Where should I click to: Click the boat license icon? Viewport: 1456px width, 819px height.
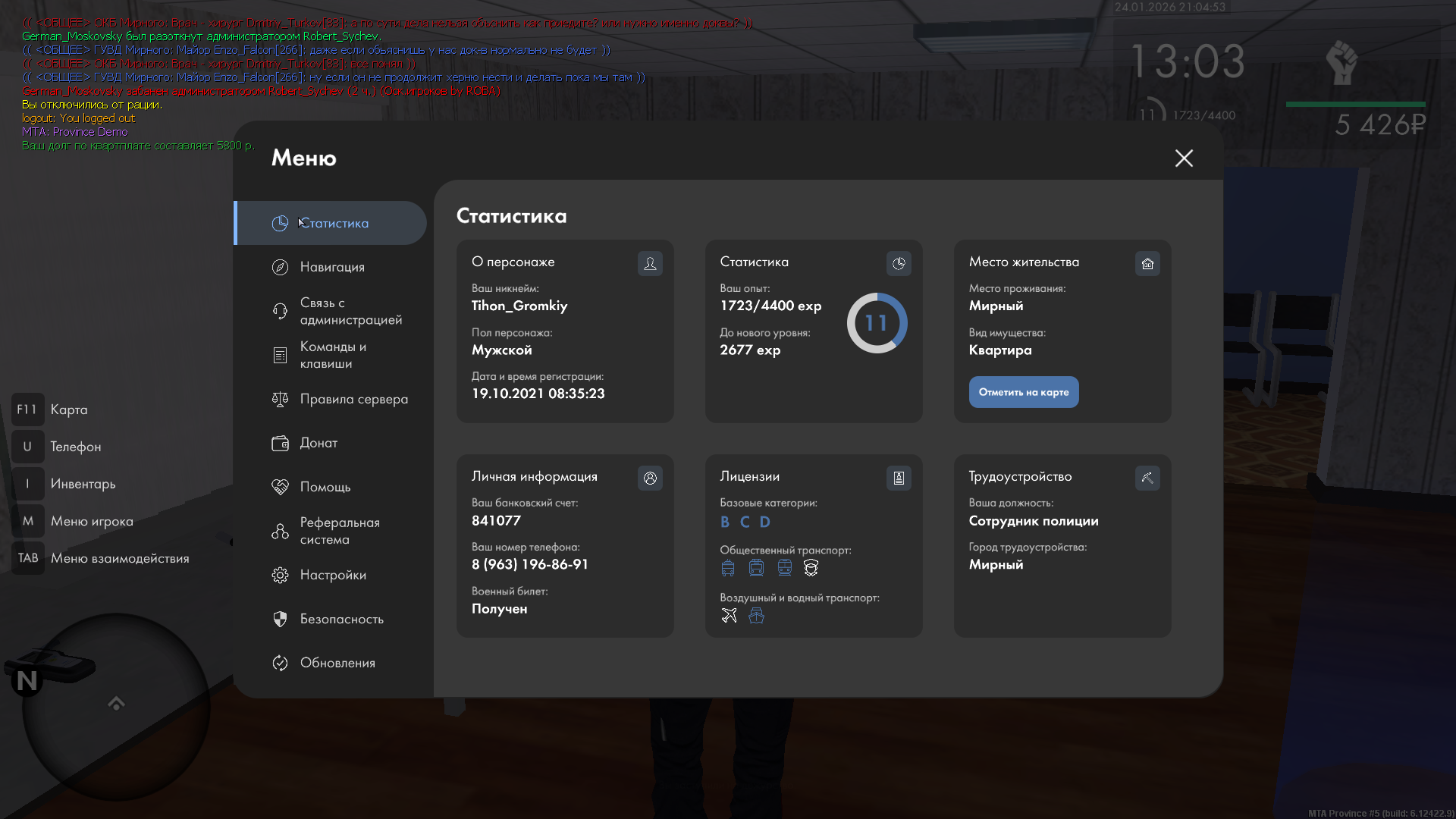click(x=756, y=615)
